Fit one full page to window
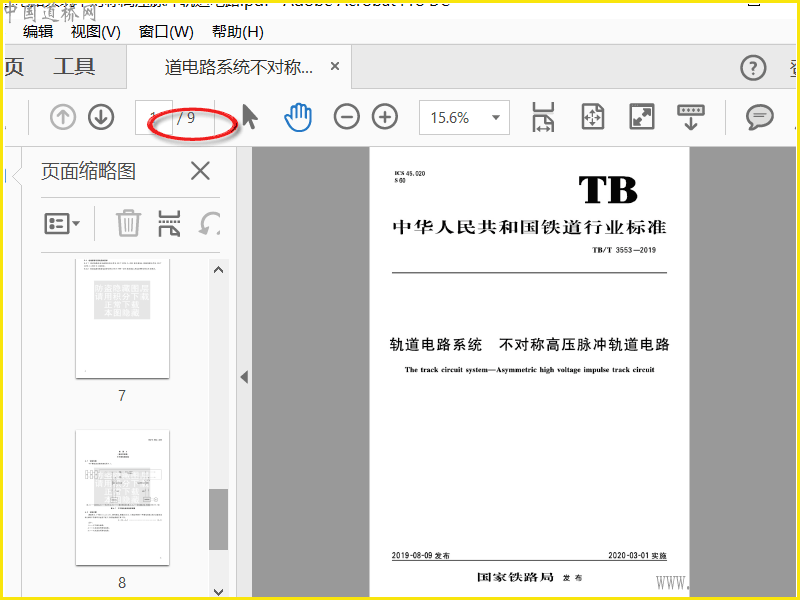The height and width of the screenshot is (600, 800). pyautogui.click(x=593, y=117)
